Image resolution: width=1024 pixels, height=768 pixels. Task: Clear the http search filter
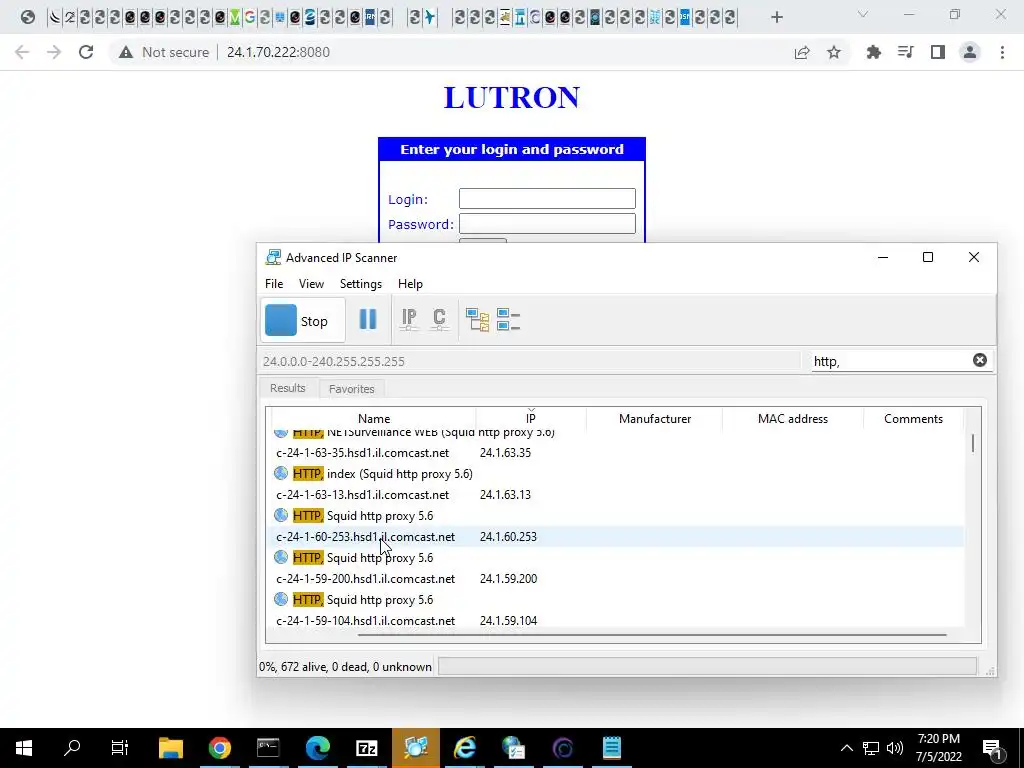980,360
